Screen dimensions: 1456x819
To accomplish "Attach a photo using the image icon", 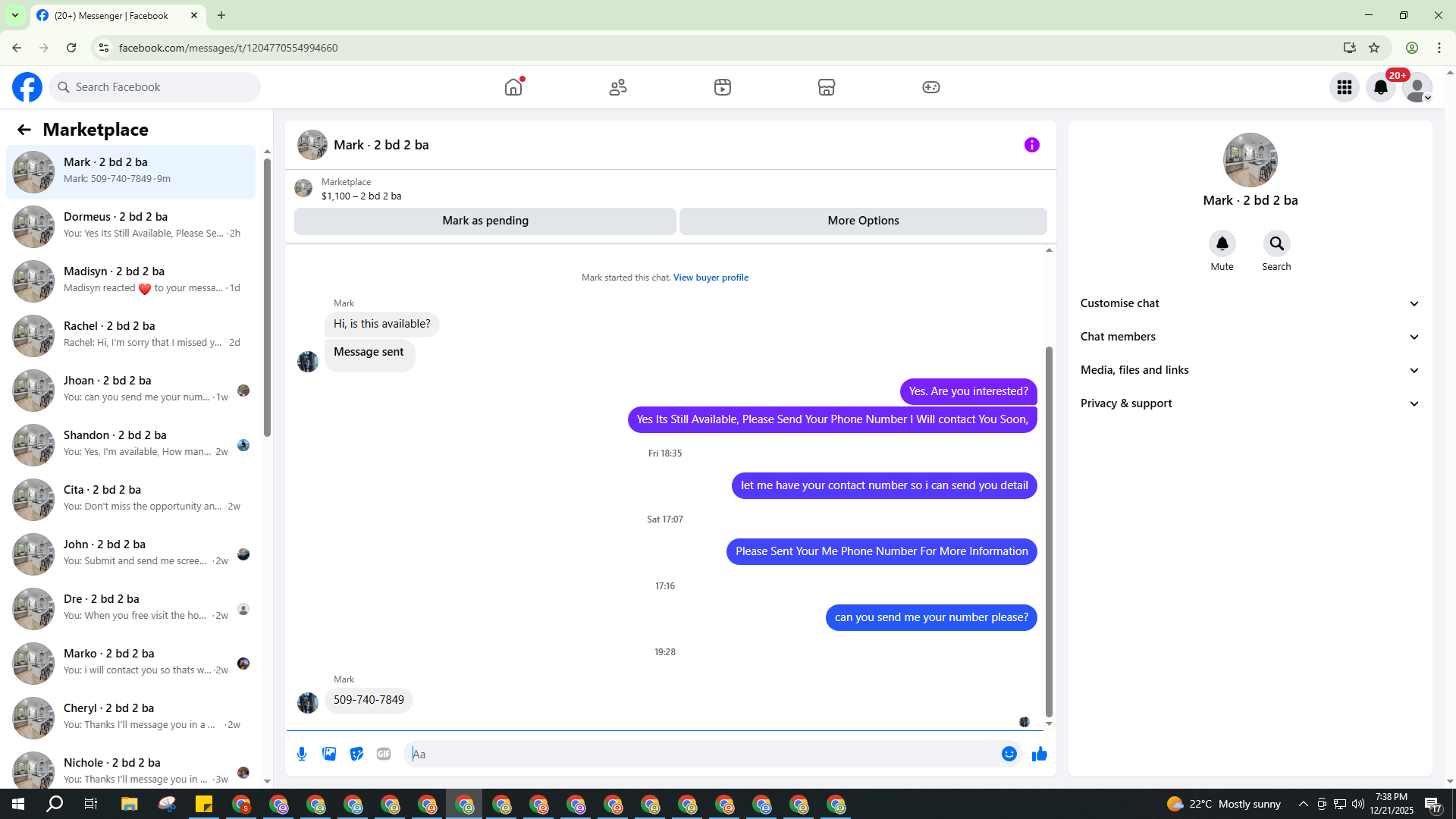I will (329, 754).
